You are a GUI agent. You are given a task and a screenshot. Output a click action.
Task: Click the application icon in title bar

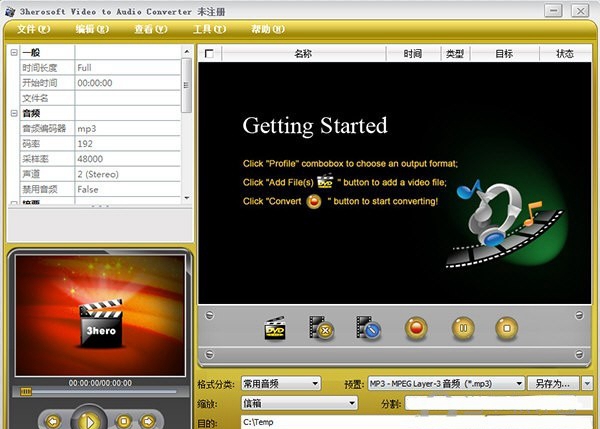click(x=10, y=11)
